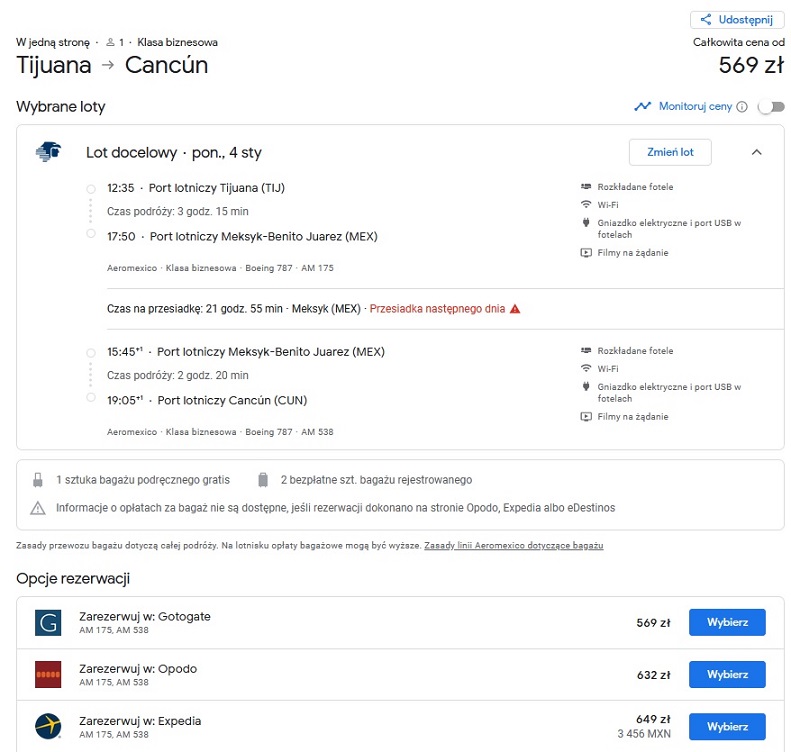Click the Tijuana to Cancún arrow icon
Image resolution: width=791 pixels, height=752 pixels.
[x=108, y=65]
